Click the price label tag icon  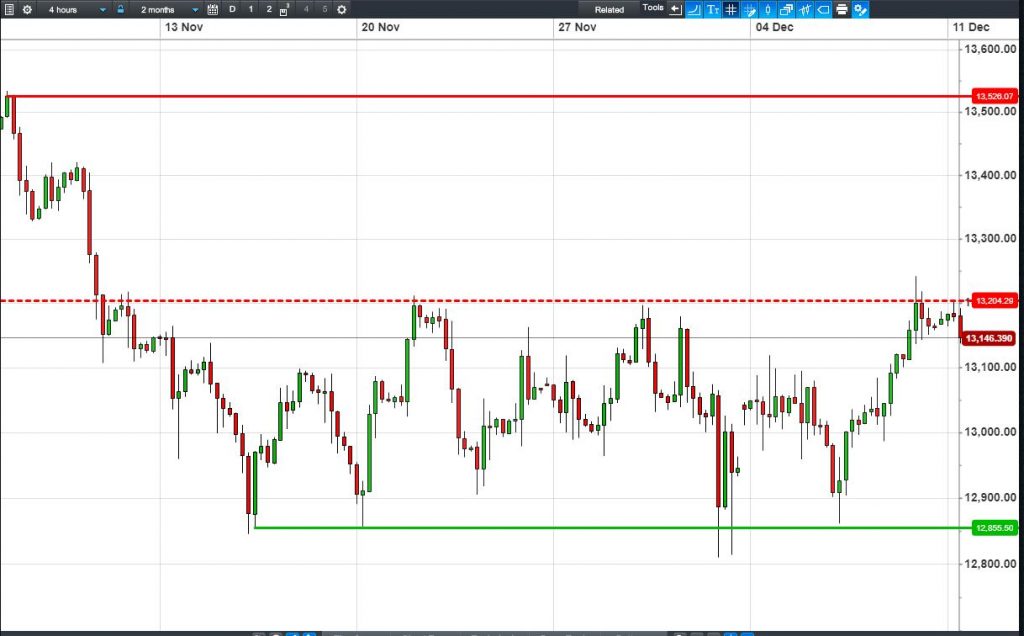824,9
